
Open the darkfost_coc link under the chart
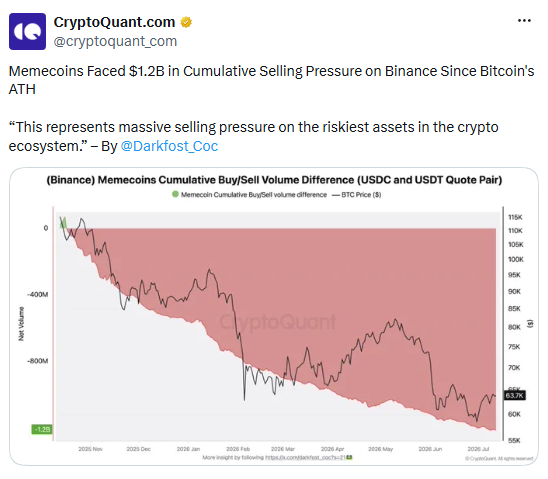[x=308, y=457]
